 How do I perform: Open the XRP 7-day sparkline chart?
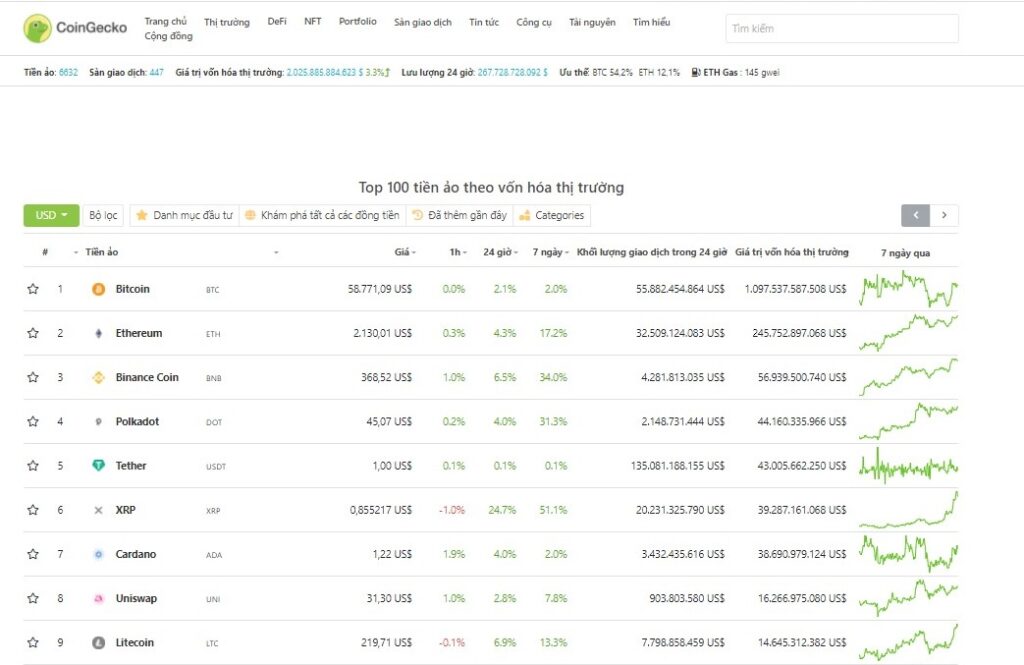point(908,510)
